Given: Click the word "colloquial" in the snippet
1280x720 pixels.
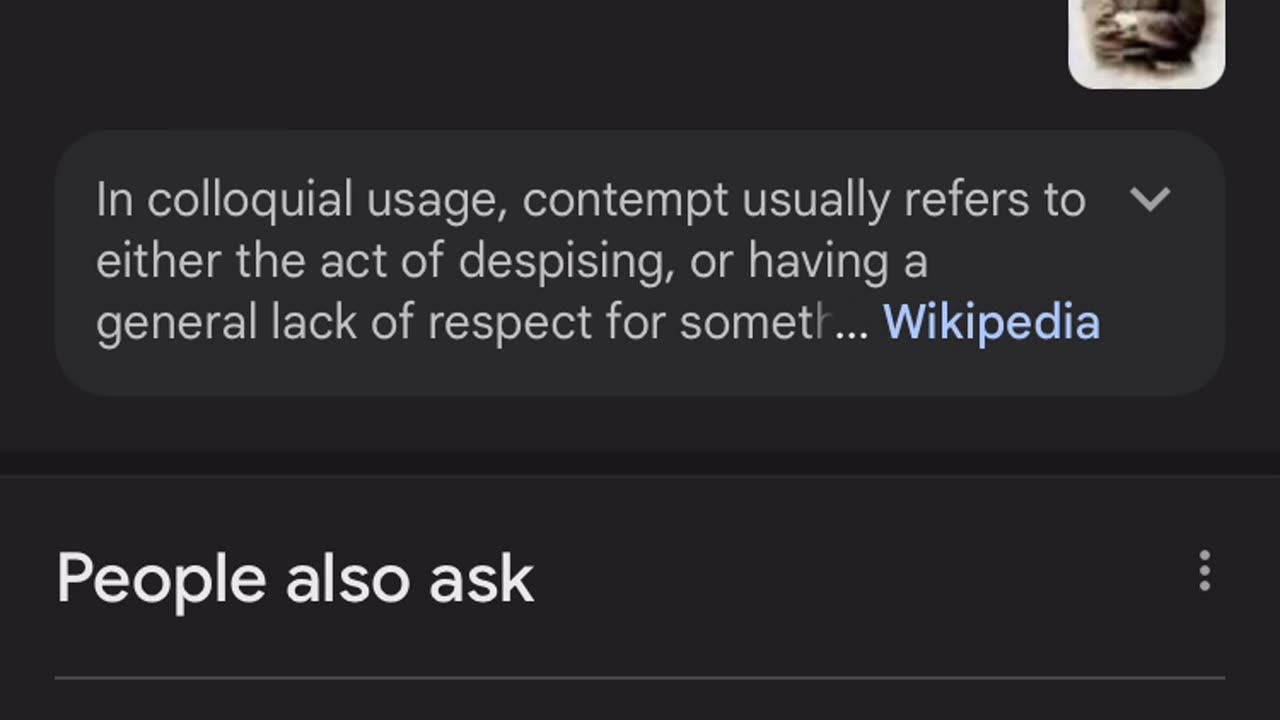Looking at the screenshot, I should pos(250,200).
